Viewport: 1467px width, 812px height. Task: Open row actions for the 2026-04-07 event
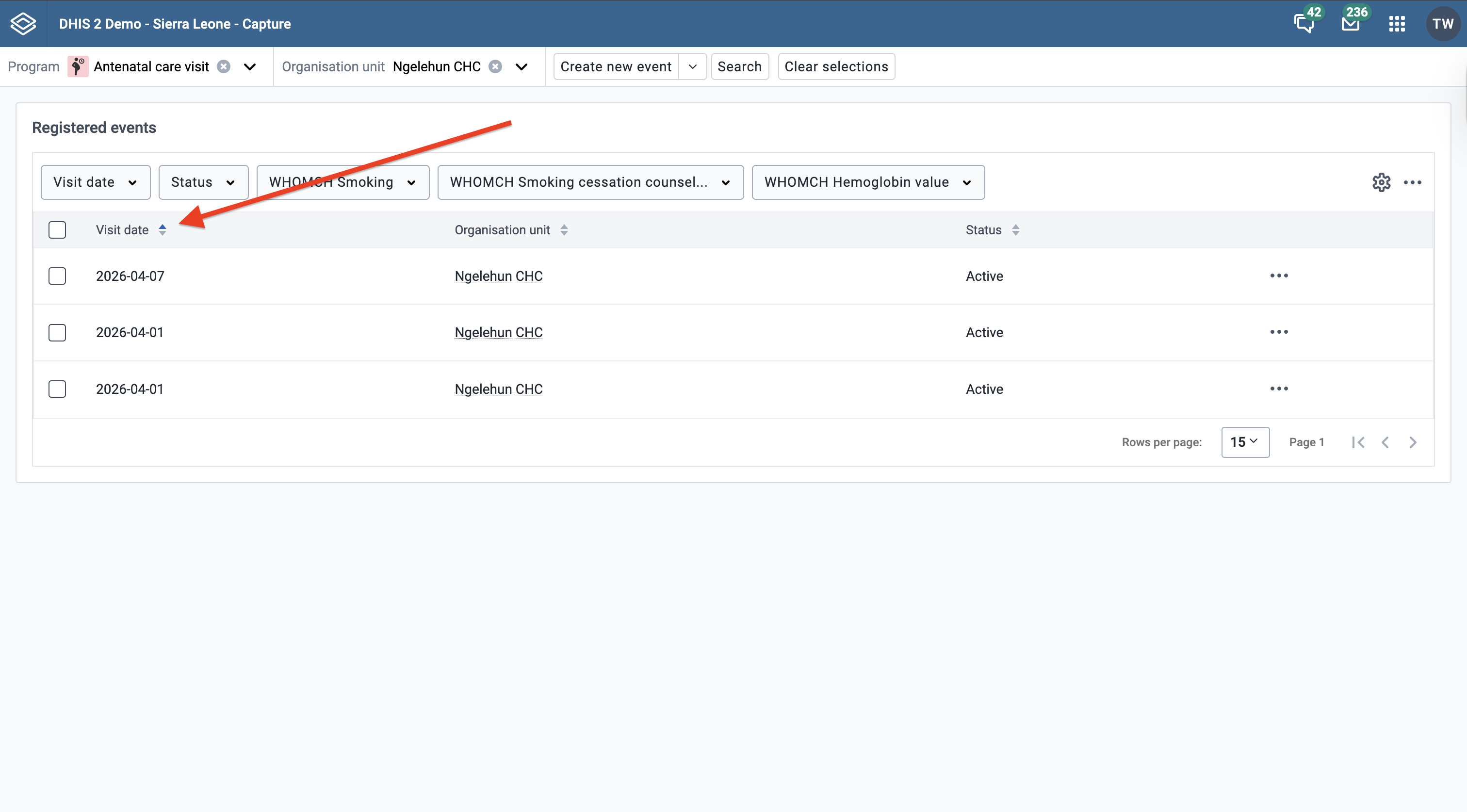pyautogui.click(x=1279, y=276)
